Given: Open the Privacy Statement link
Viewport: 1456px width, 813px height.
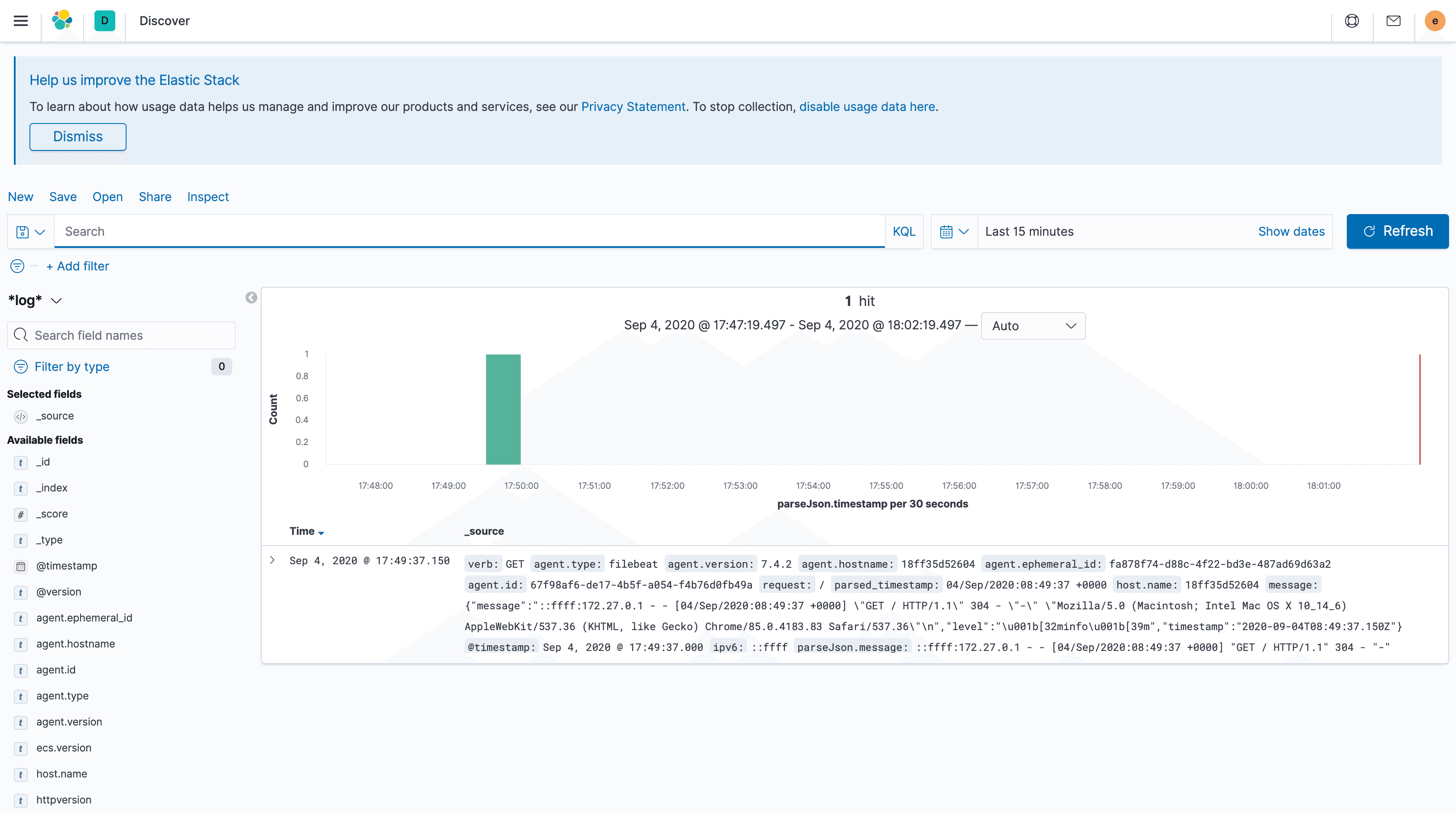Looking at the screenshot, I should pos(633,107).
